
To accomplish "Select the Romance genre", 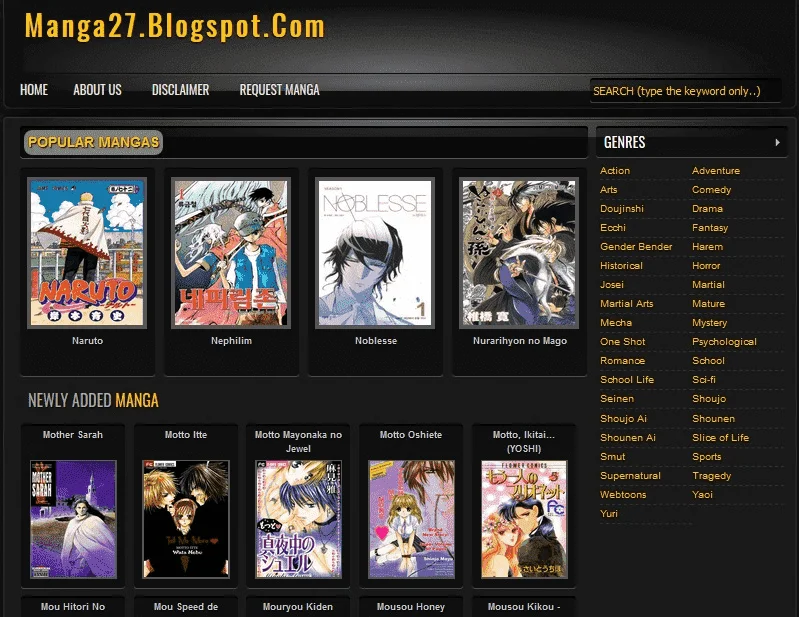I will click(622, 361).
